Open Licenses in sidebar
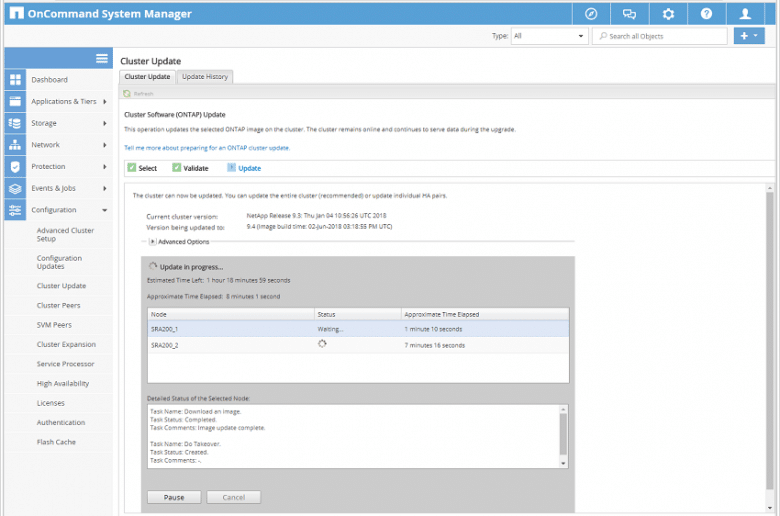The image size is (780, 516). (x=51, y=403)
